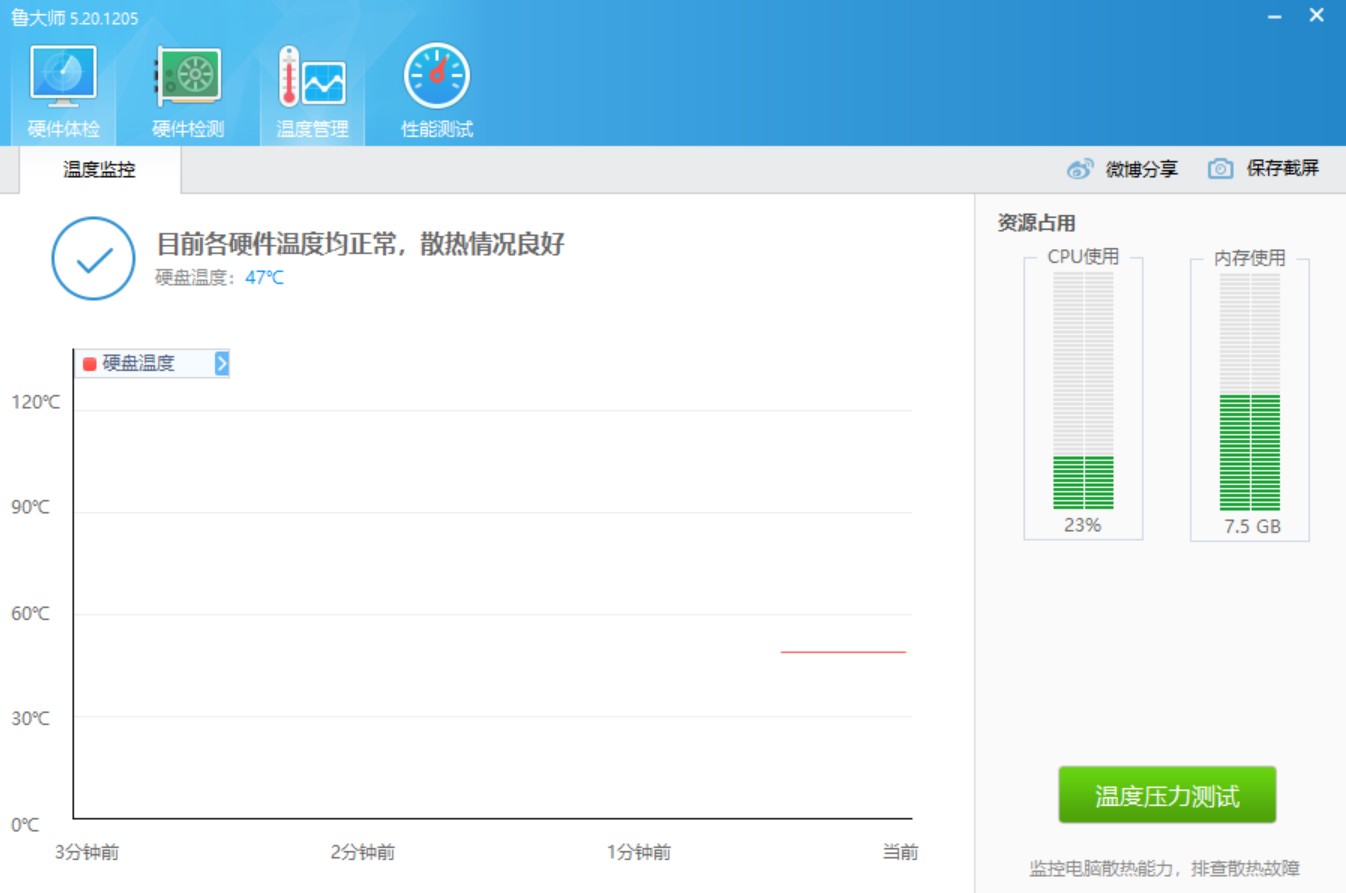
Task: Click the 保存截屏 link
Action: (x=1283, y=168)
